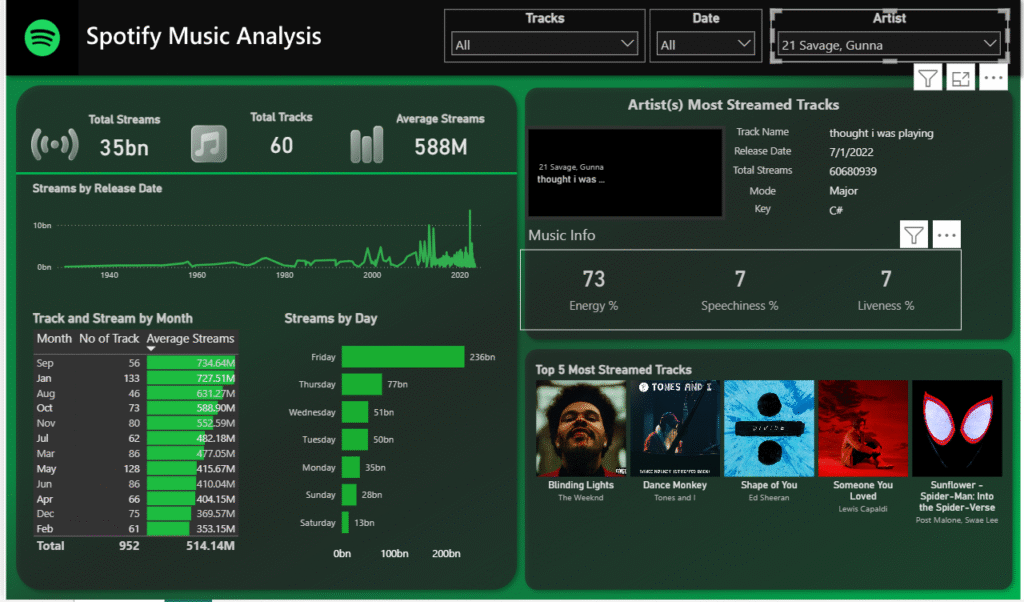Viewport: 1024px width, 602px height.
Task: Click the Total Streams broadcast icon
Action: pyautogui.click(x=55, y=144)
